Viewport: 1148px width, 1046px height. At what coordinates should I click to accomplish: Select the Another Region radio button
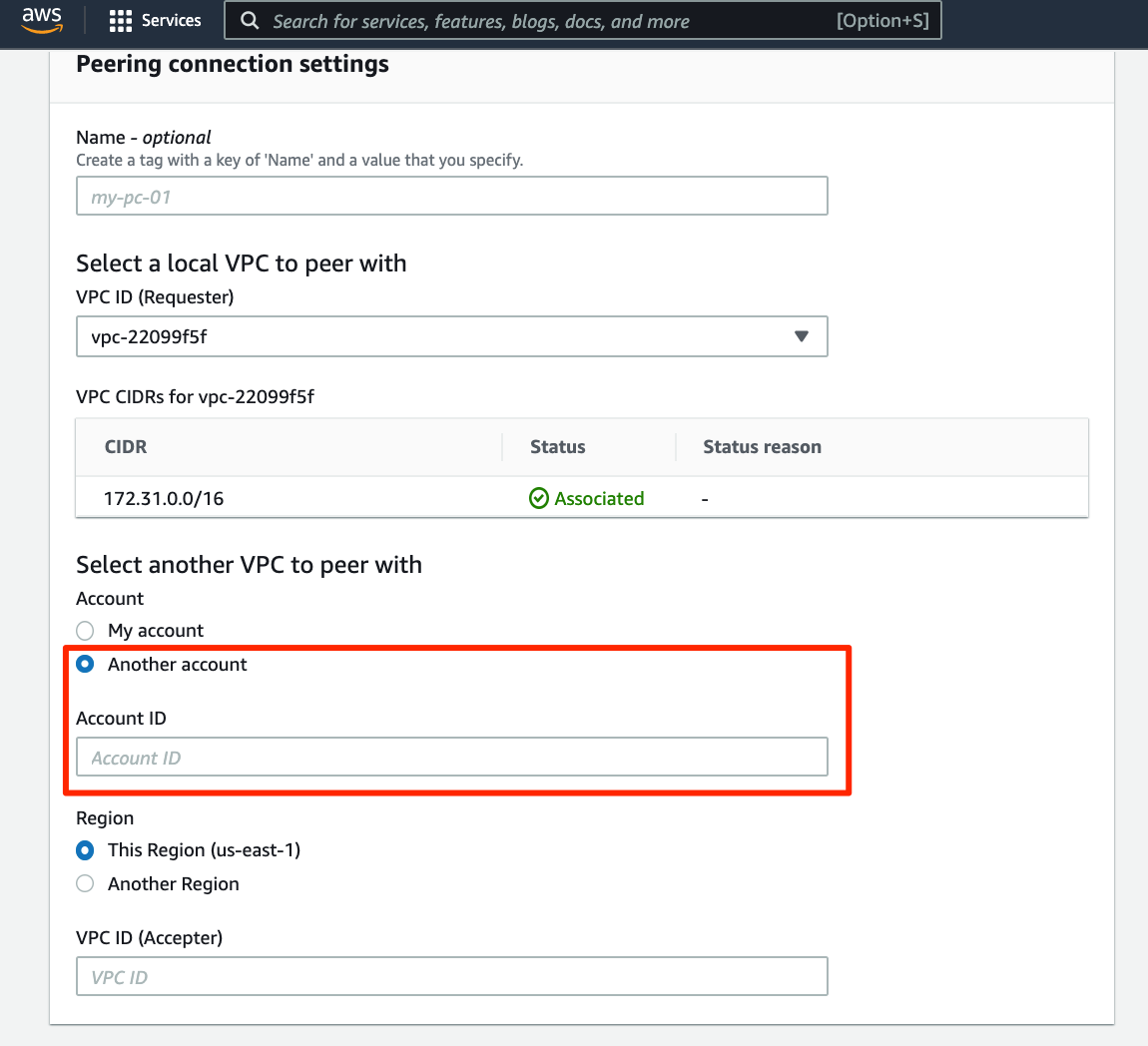point(85,883)
